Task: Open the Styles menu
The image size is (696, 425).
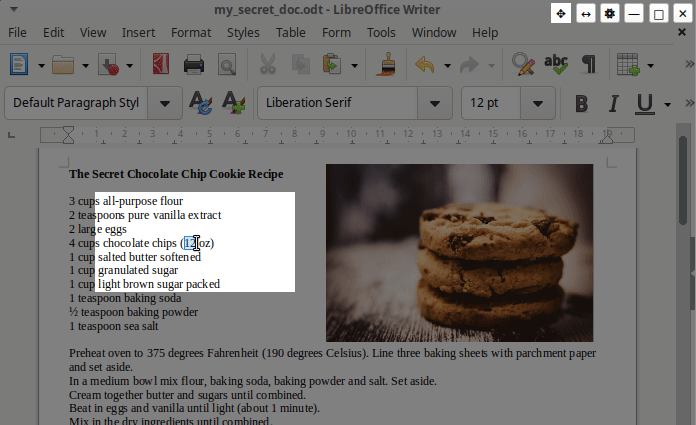Action: point(243,32)
